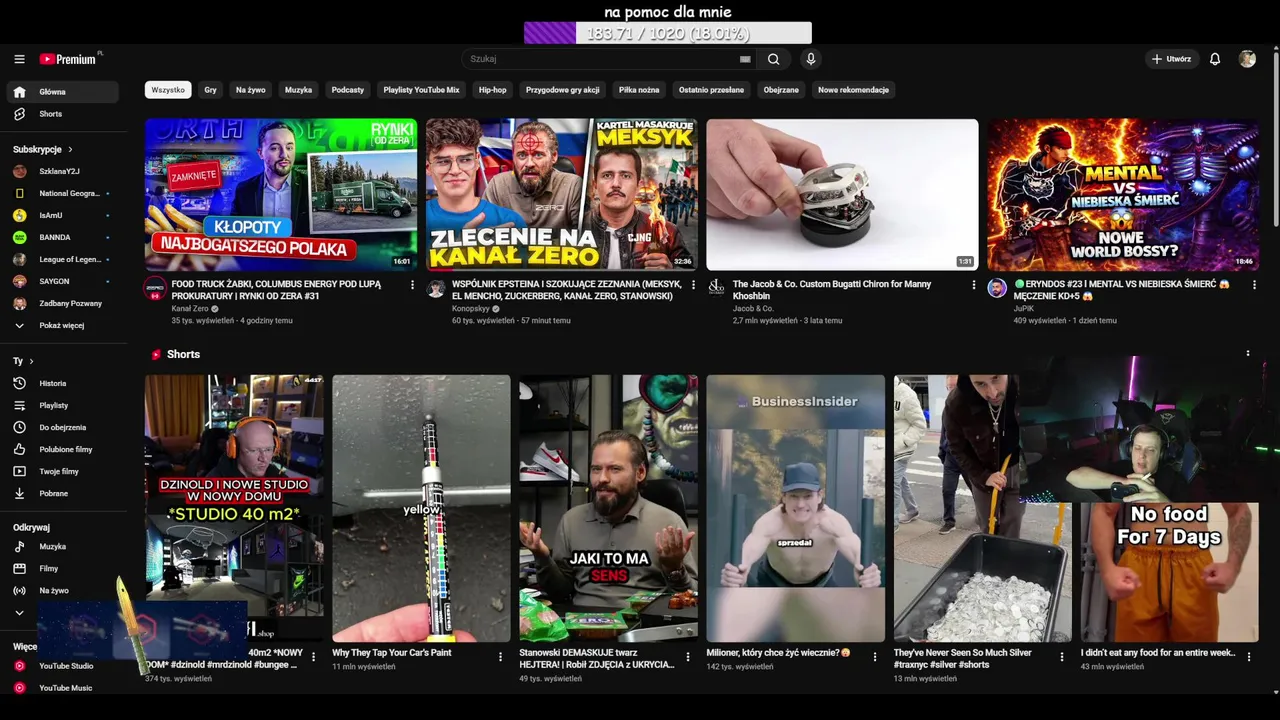Viewport: 1280px width, 720px height.
Task: Open options menu for ERYNDOS #23 video
Action: [1254, 285]
